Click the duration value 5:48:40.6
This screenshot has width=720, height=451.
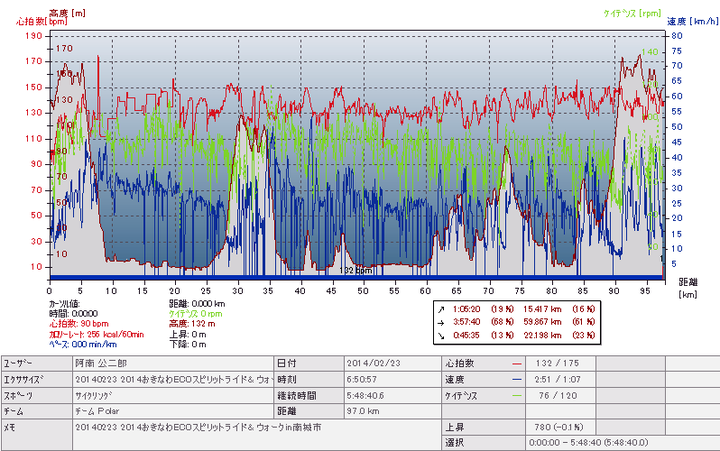click(393, 395)
